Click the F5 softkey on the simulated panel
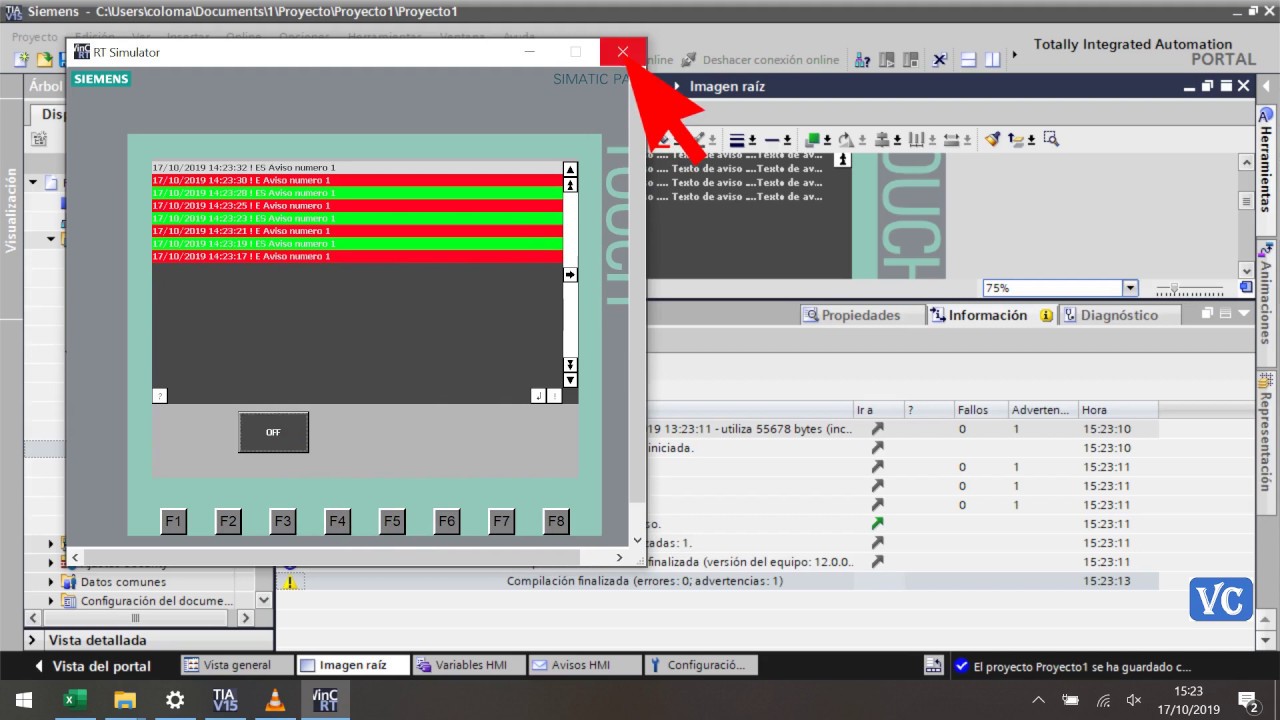This screenshot has height=720, width=1280. [x=392, y=521]
